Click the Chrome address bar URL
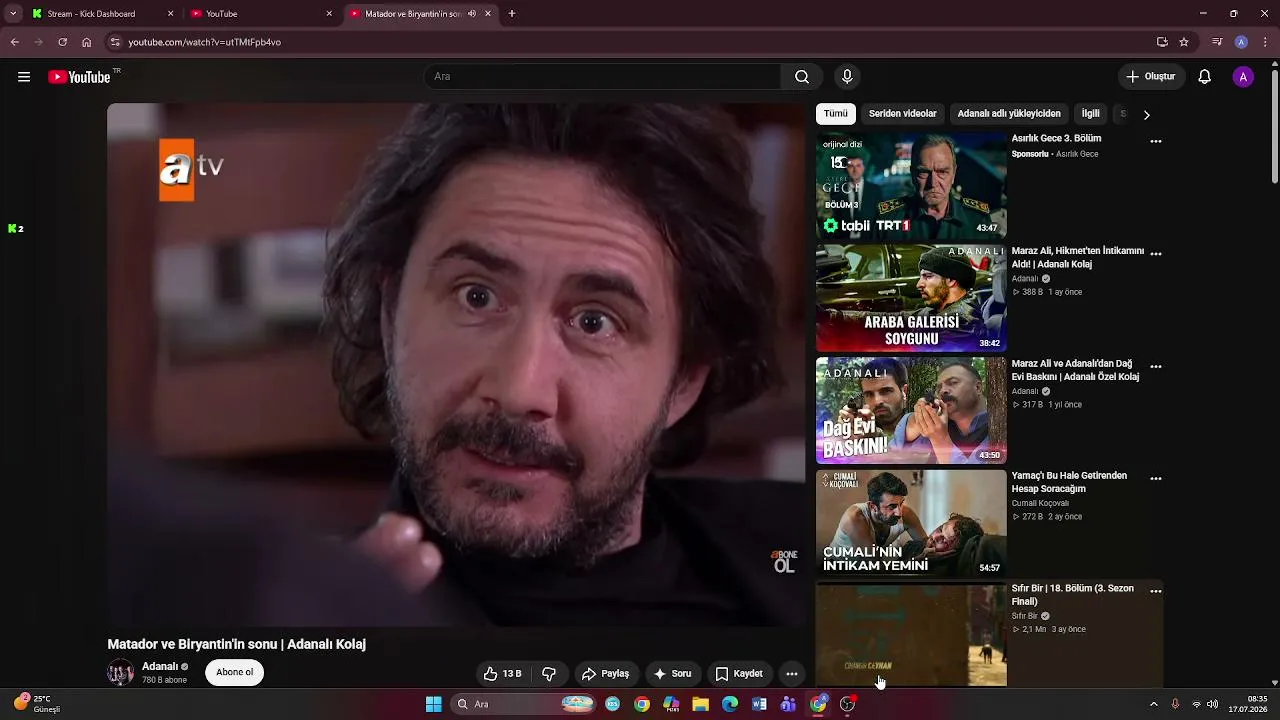Viewport: 1280px width, 720px height. 205,42
